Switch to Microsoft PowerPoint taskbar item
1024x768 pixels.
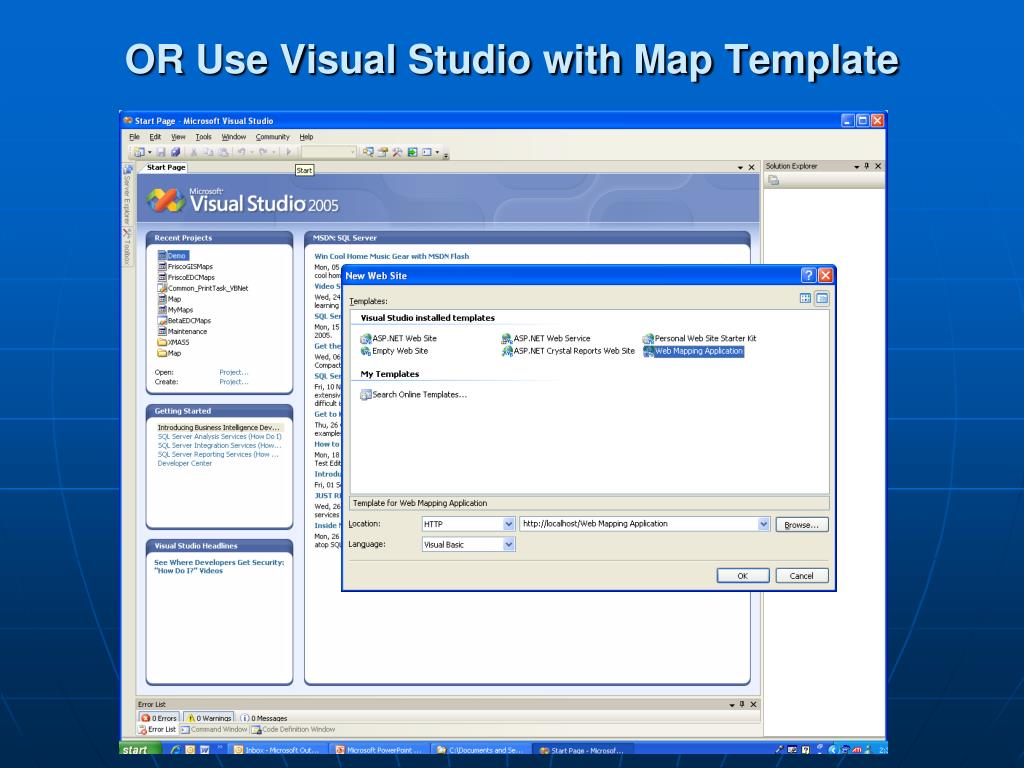[x=379, y=750]
